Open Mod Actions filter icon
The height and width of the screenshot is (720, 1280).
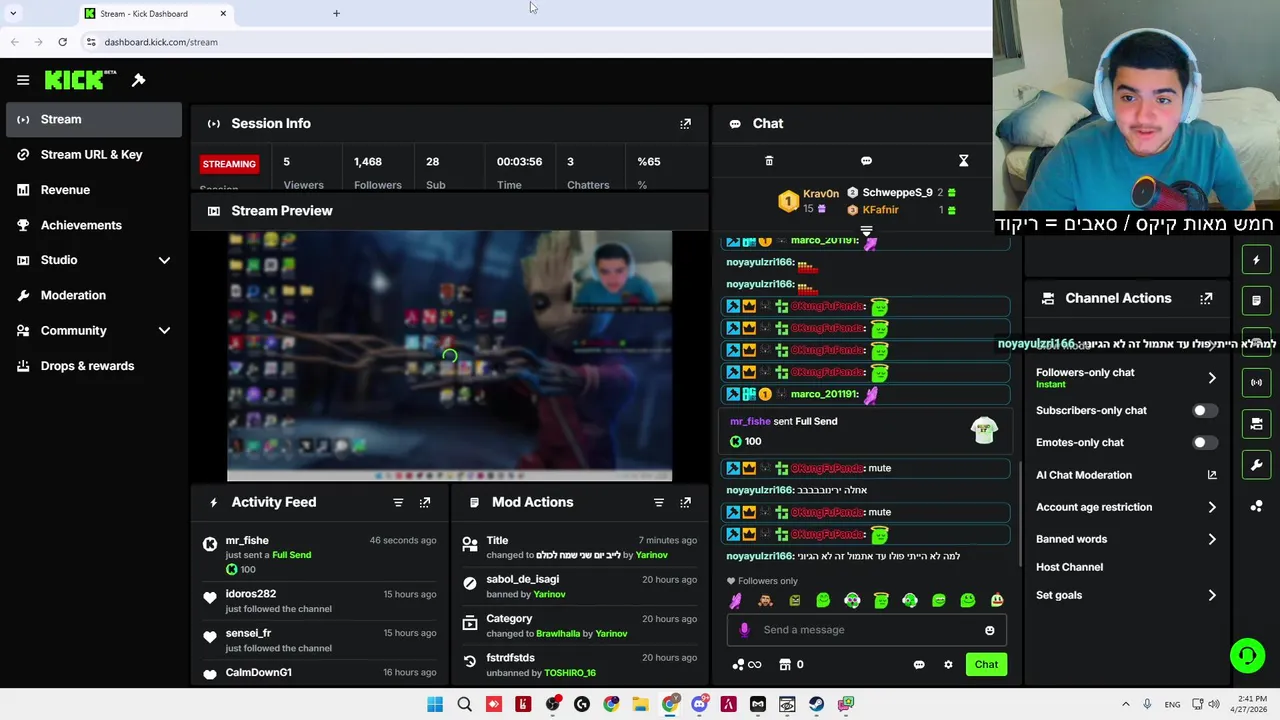coord(658,502)
